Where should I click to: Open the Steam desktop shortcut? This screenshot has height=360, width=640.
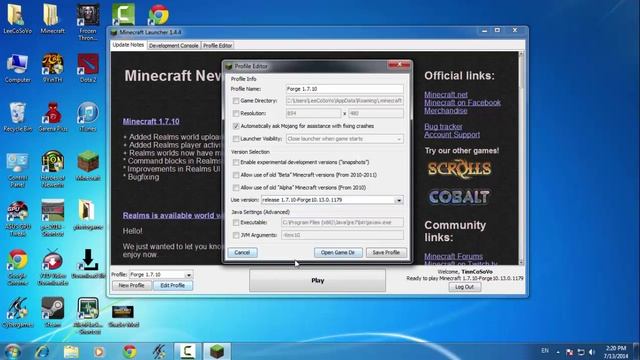pyautogui.click(x=53, y=312)
